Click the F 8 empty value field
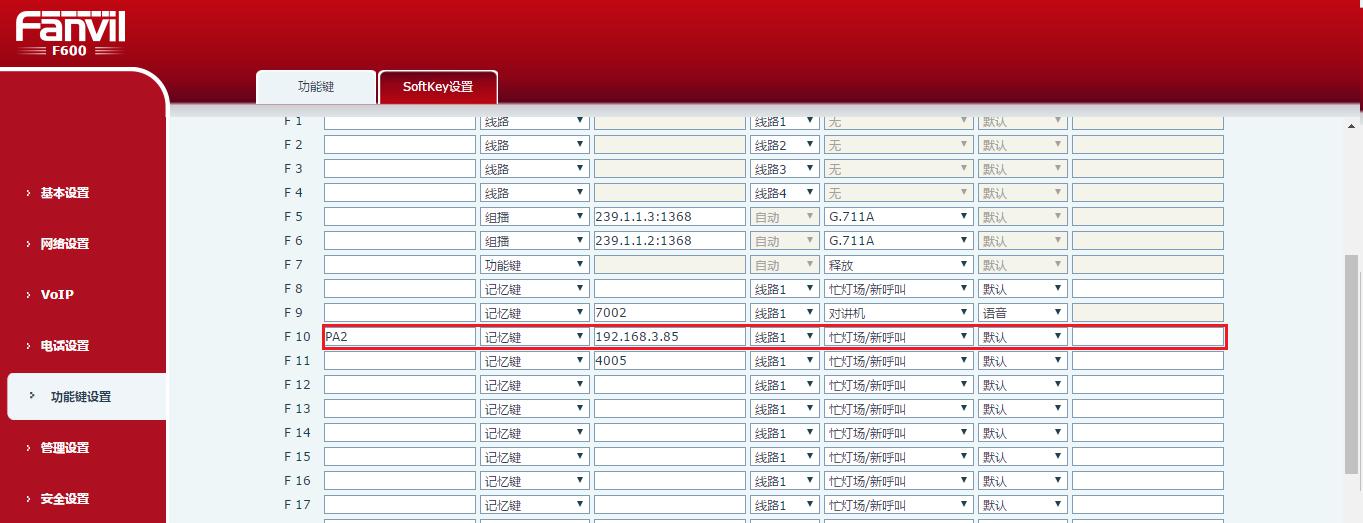The image size is (1363, 523). (670, 289)
